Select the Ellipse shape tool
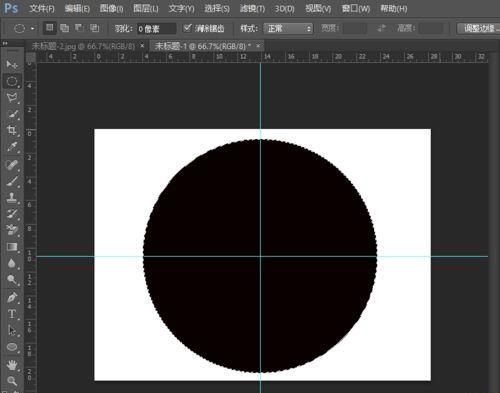This screenshot has width=500, height=393. (x=12, y=347)
